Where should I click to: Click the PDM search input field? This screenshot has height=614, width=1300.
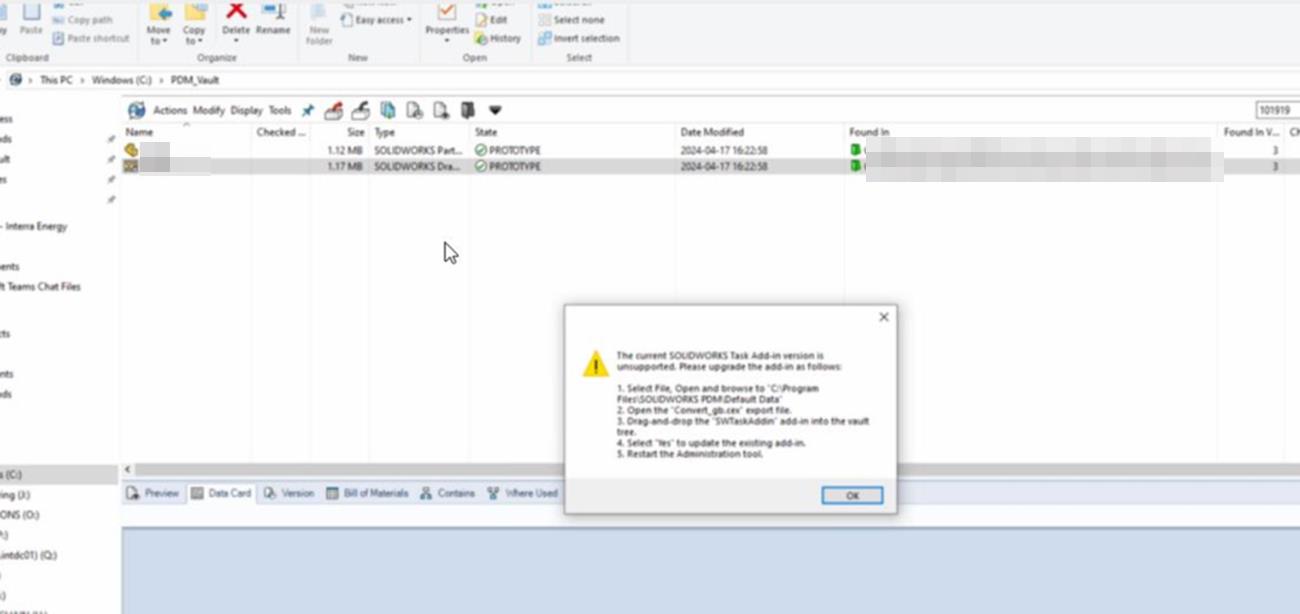(x=1277, y=111)
